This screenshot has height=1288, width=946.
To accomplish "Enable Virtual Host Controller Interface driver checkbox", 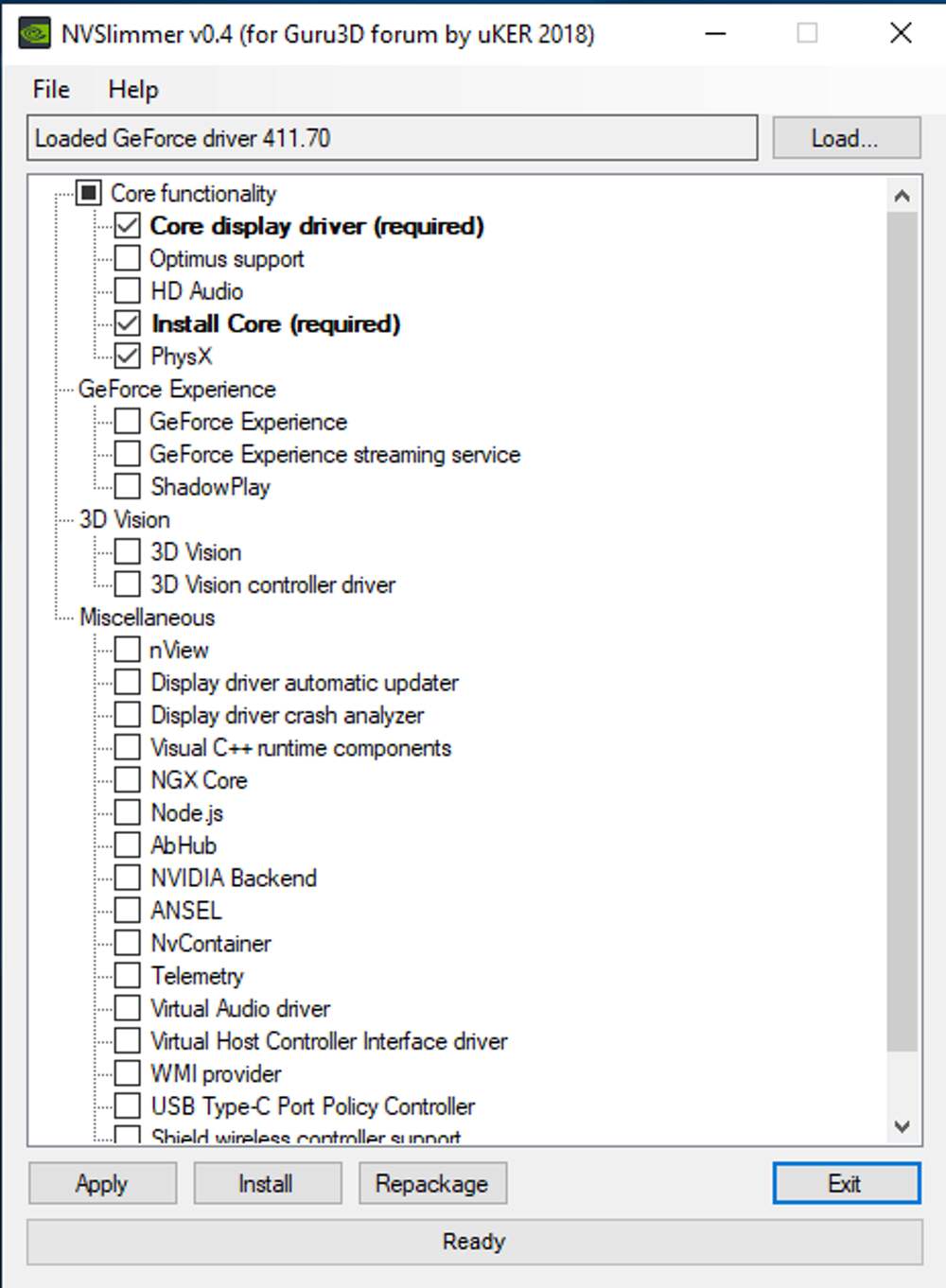I will point(128,1041).
